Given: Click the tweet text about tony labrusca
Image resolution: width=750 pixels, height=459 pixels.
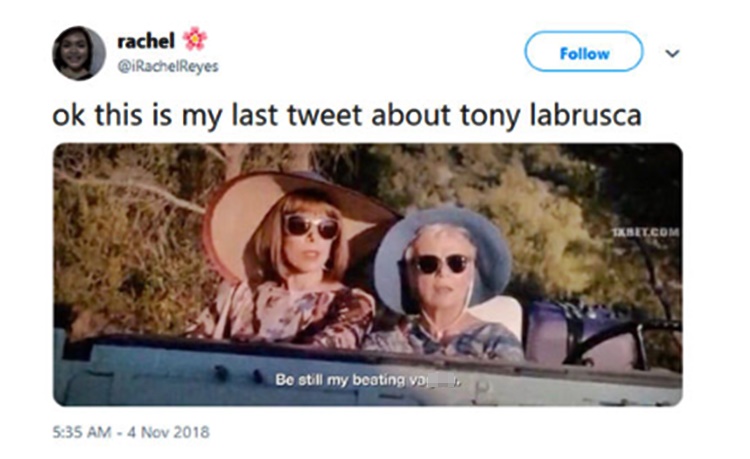Looking at the screenshot, I should pos(347,115).
